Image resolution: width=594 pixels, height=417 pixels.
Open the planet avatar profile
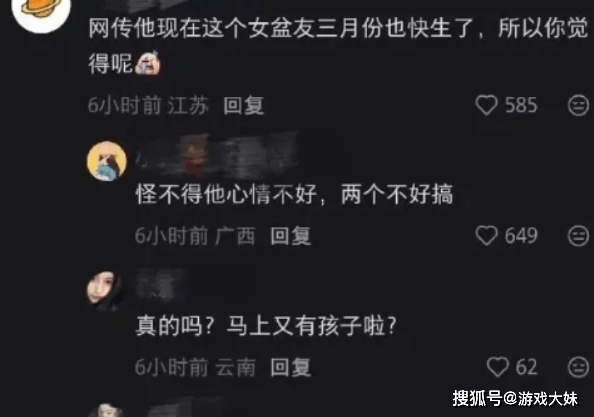click(x=42, y=11)
